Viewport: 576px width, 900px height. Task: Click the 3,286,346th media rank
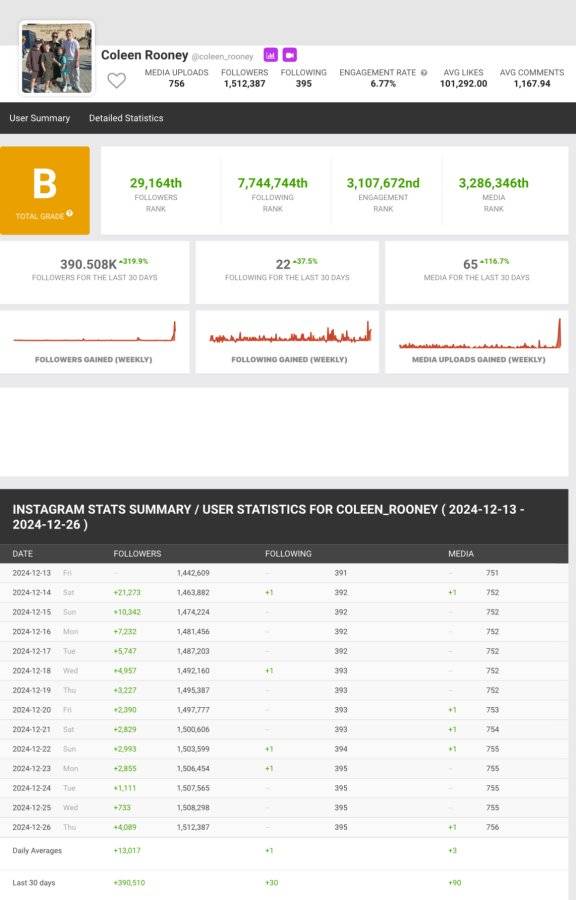point(493,183)
